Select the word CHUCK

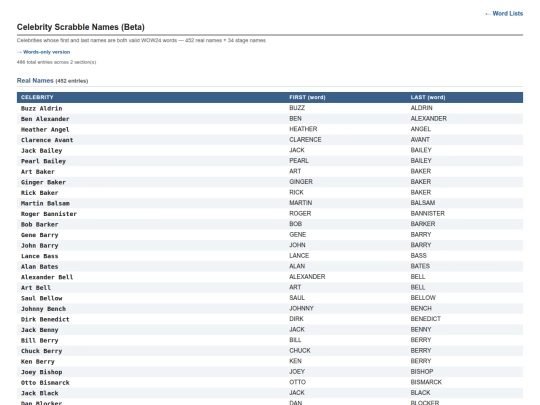point(300,350)
